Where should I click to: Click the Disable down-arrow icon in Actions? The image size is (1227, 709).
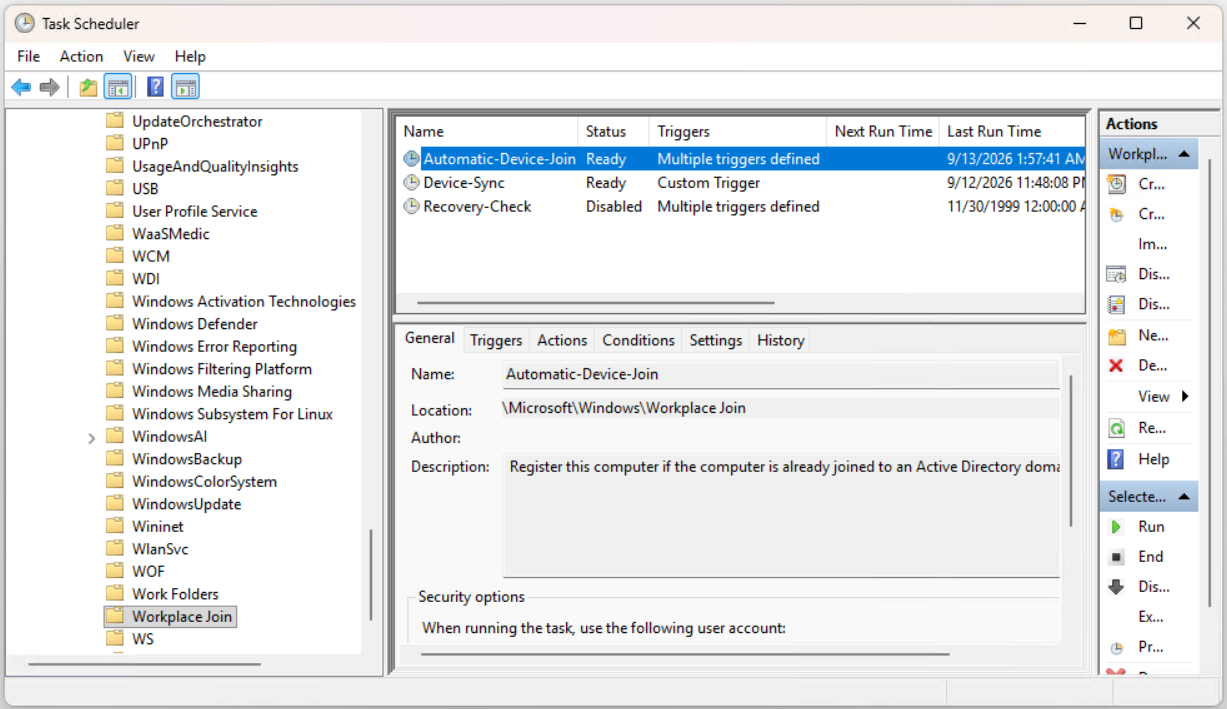1116,587
